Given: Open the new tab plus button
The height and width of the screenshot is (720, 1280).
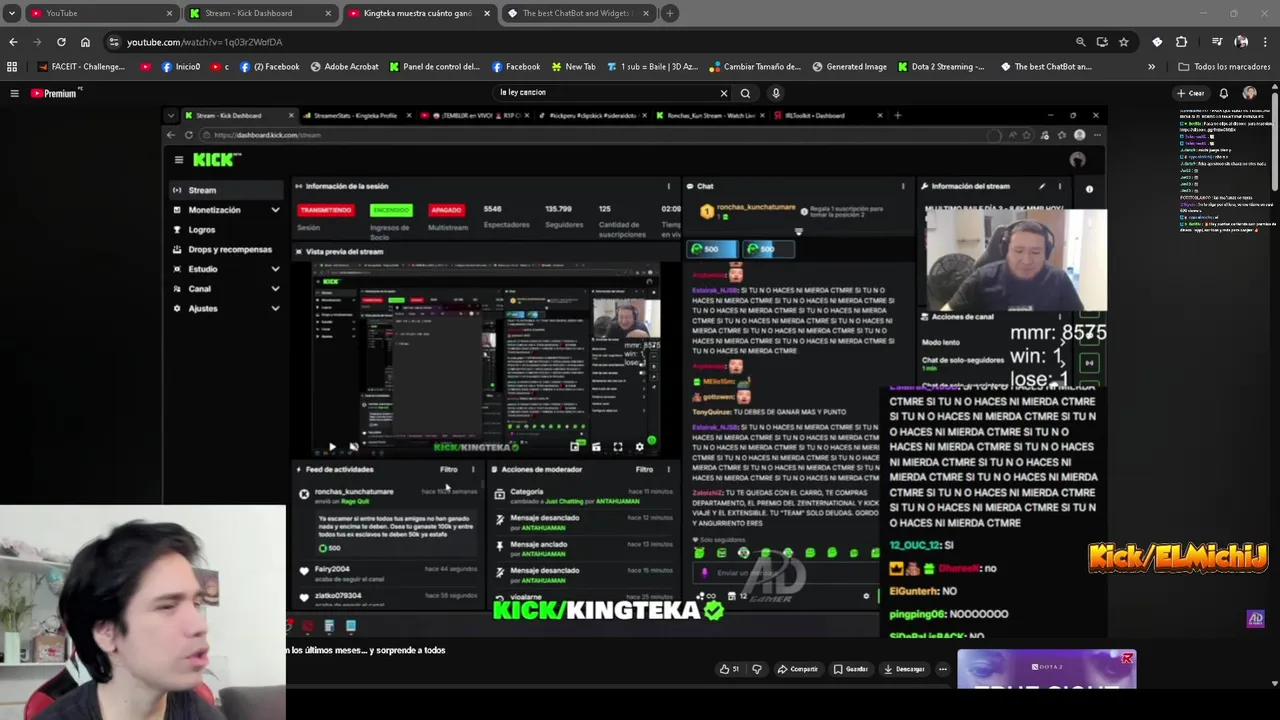Looking at the screenshot, I should point(670,13).
